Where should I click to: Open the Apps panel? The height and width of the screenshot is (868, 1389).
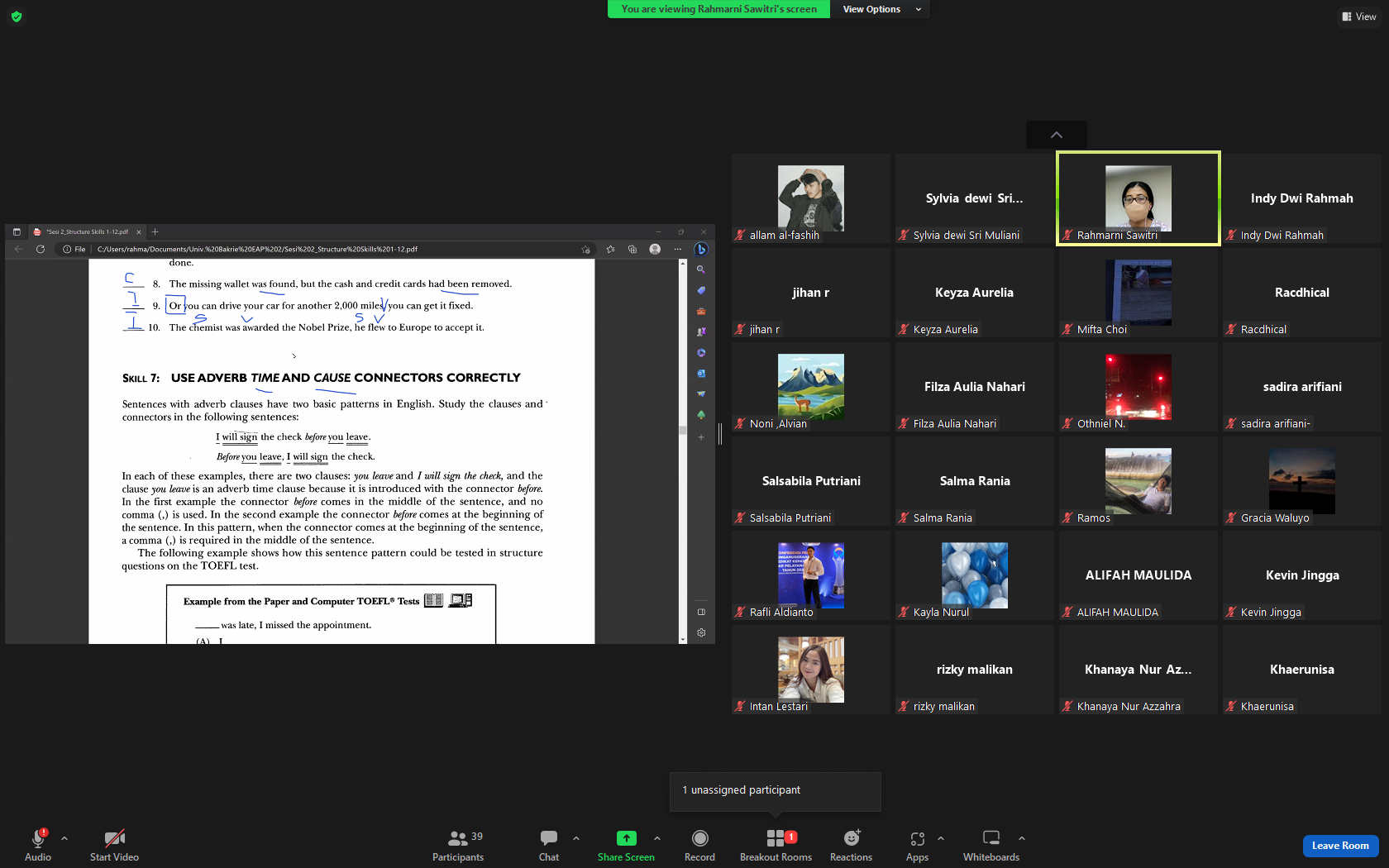917,845
